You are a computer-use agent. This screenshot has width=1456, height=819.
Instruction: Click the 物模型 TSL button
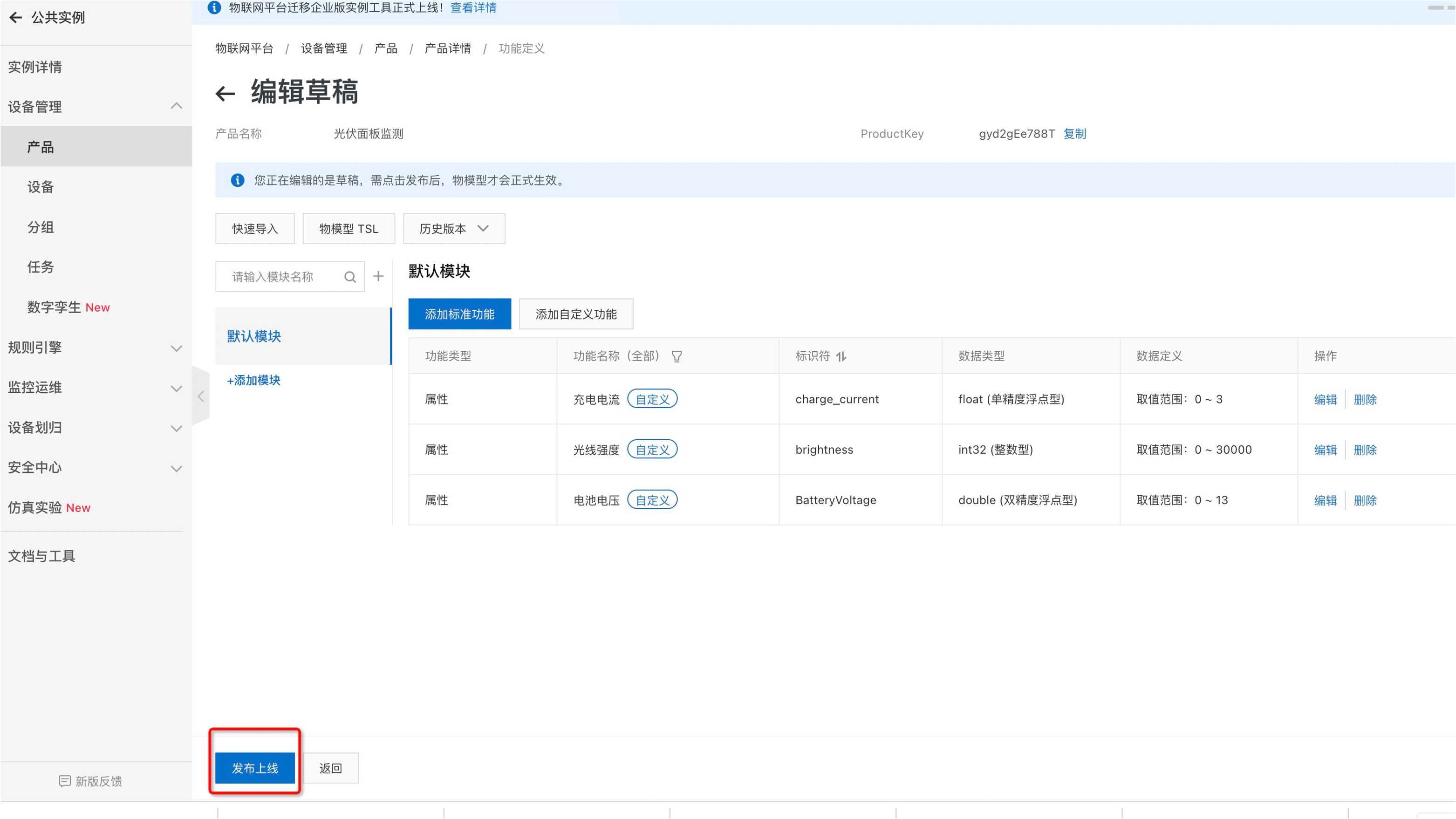tap(349, 228)
